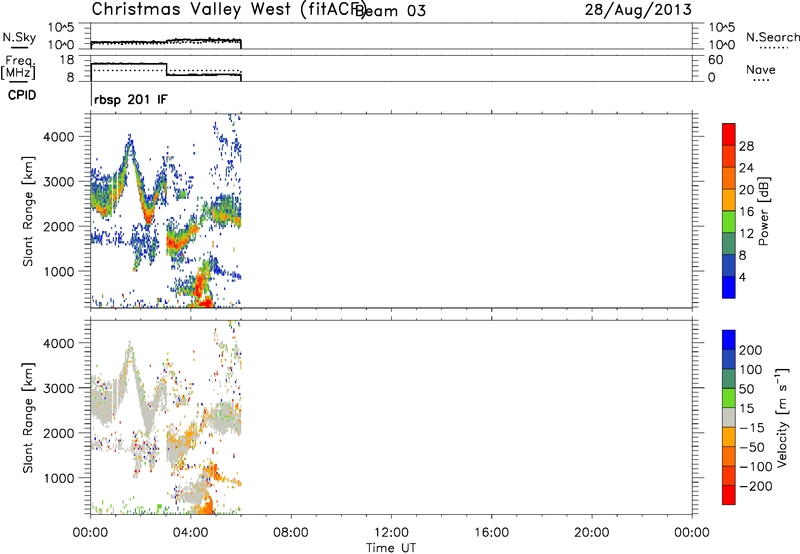Image resolution: width=800 pixels, height=554 pixels.
Task: Click the 12:00 time axis label
Action: click(391, 533)
